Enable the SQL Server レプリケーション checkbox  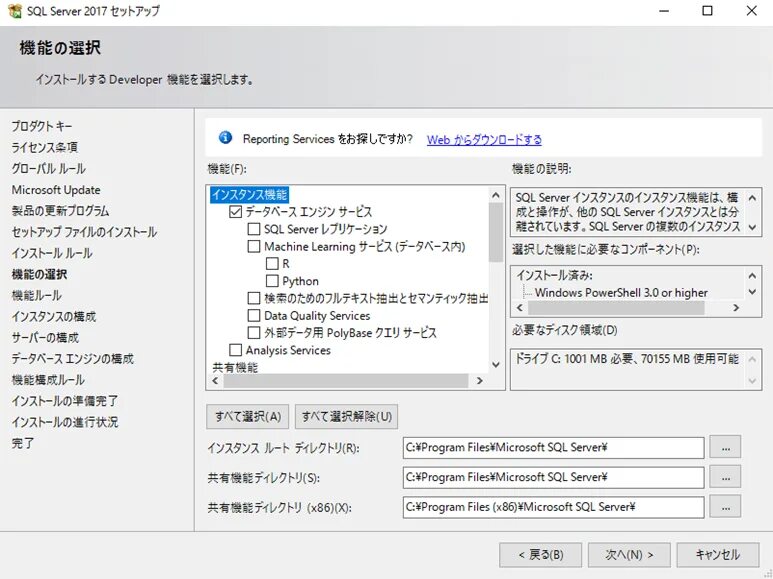tap(253, 229)
